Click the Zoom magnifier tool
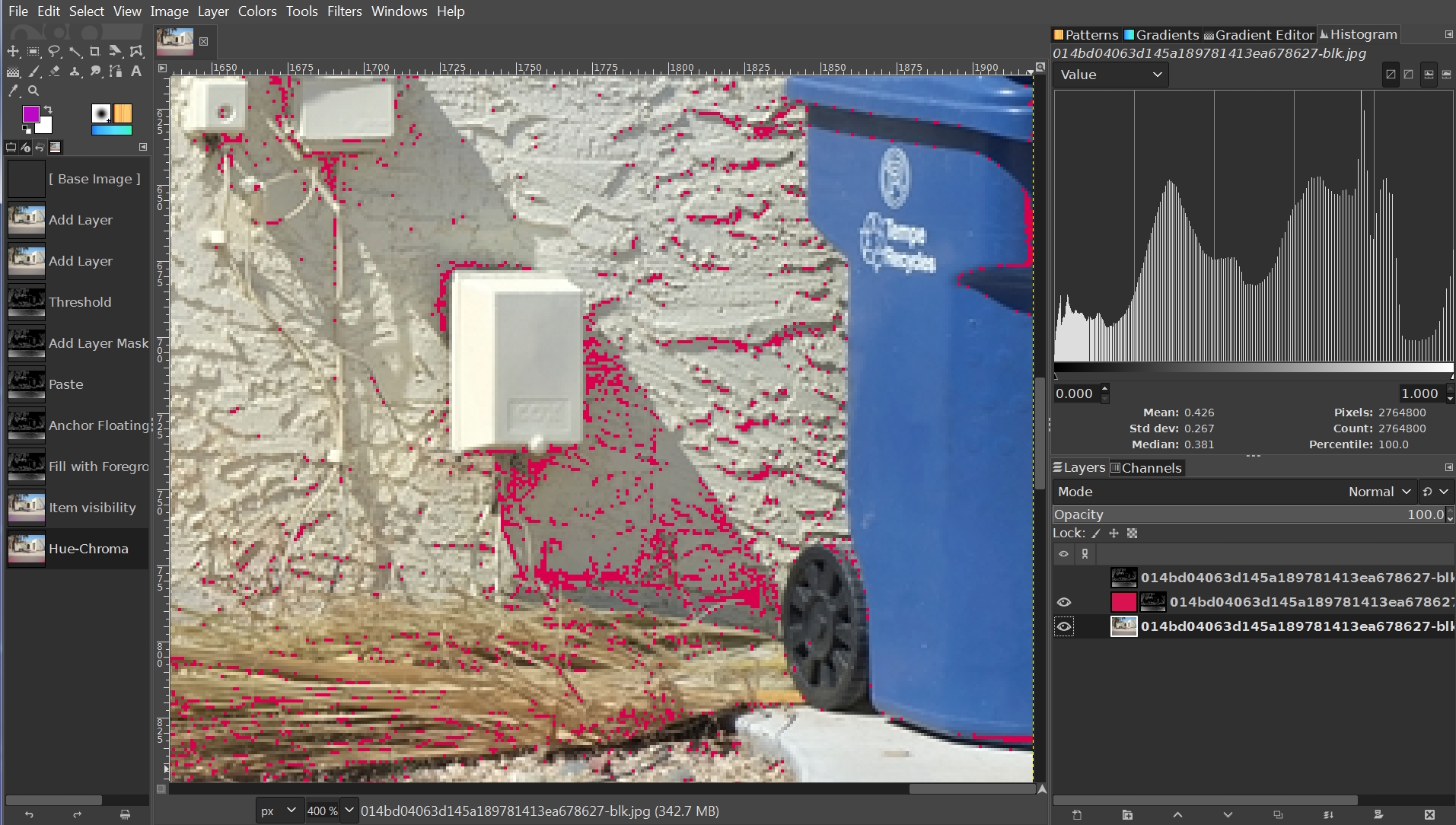 (33, 91)
